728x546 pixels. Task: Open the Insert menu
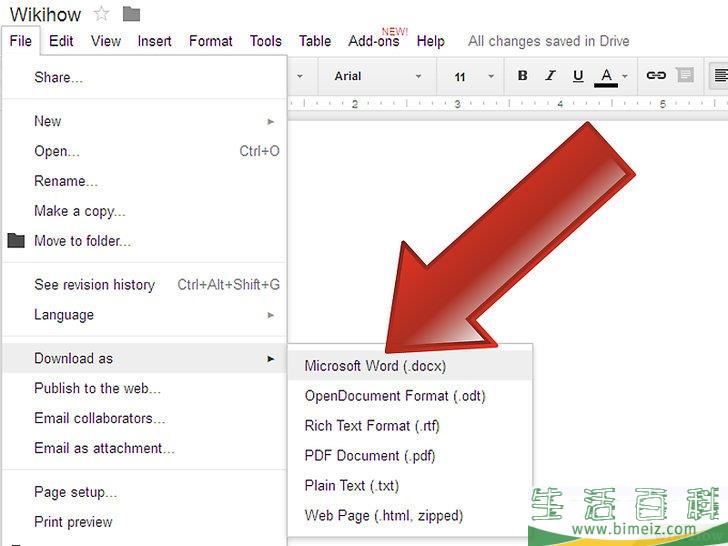click(155, 41)
